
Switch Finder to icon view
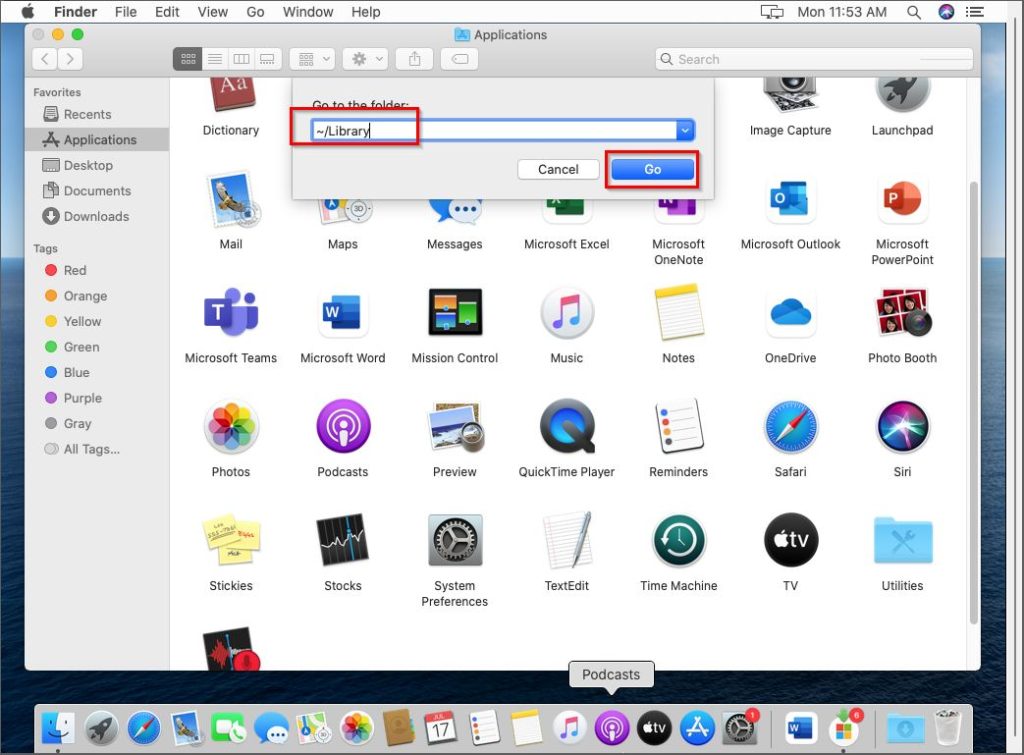tap(188, 59)
